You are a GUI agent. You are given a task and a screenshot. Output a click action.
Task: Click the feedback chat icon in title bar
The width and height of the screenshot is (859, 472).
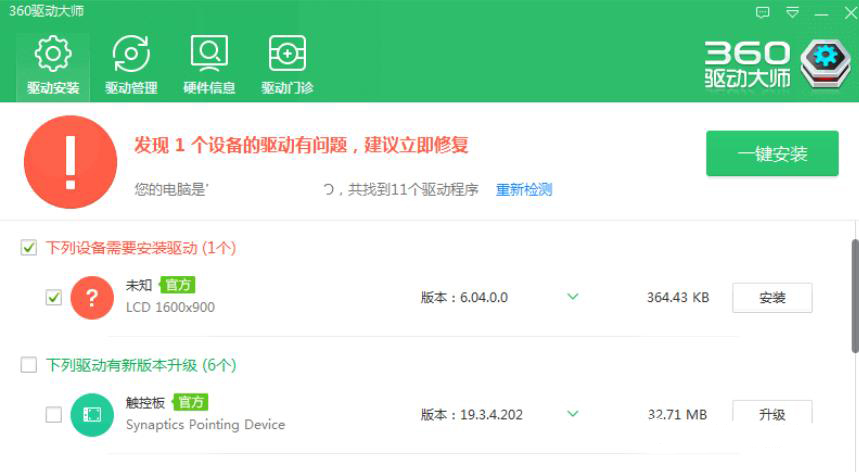coord(763,13)
